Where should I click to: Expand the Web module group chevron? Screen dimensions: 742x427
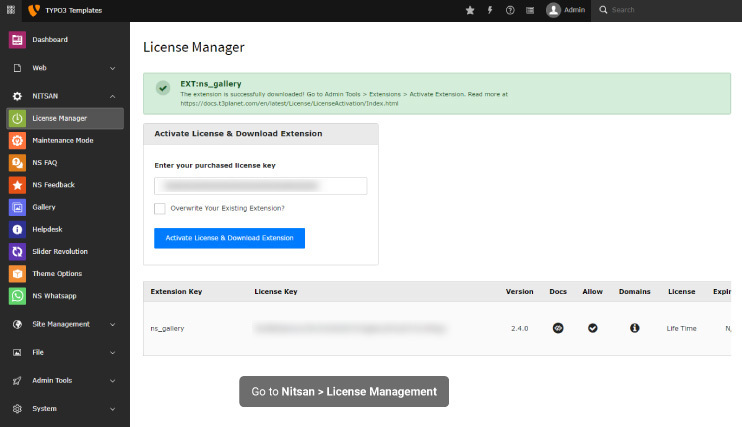(113, 68)
